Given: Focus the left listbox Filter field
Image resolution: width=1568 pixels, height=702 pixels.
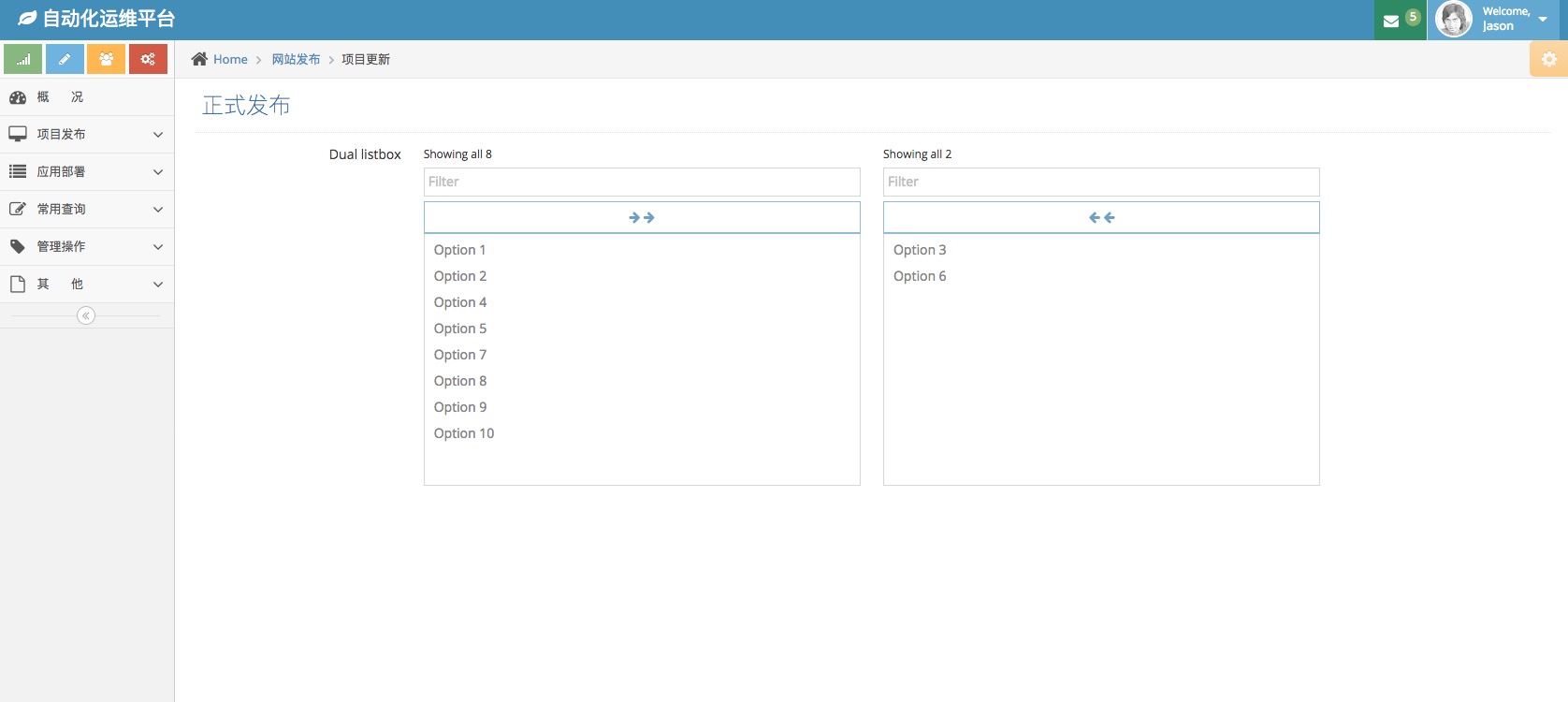Looking at the screenshot, I should point(642,182).
